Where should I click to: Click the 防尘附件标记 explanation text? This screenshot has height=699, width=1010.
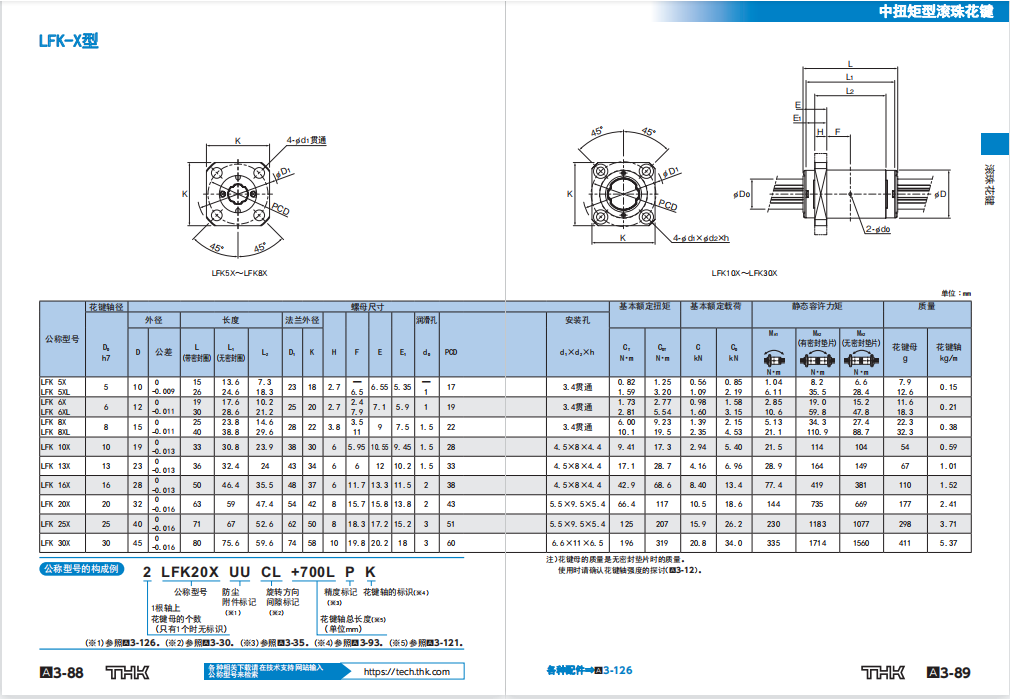(x=239, y=597)
